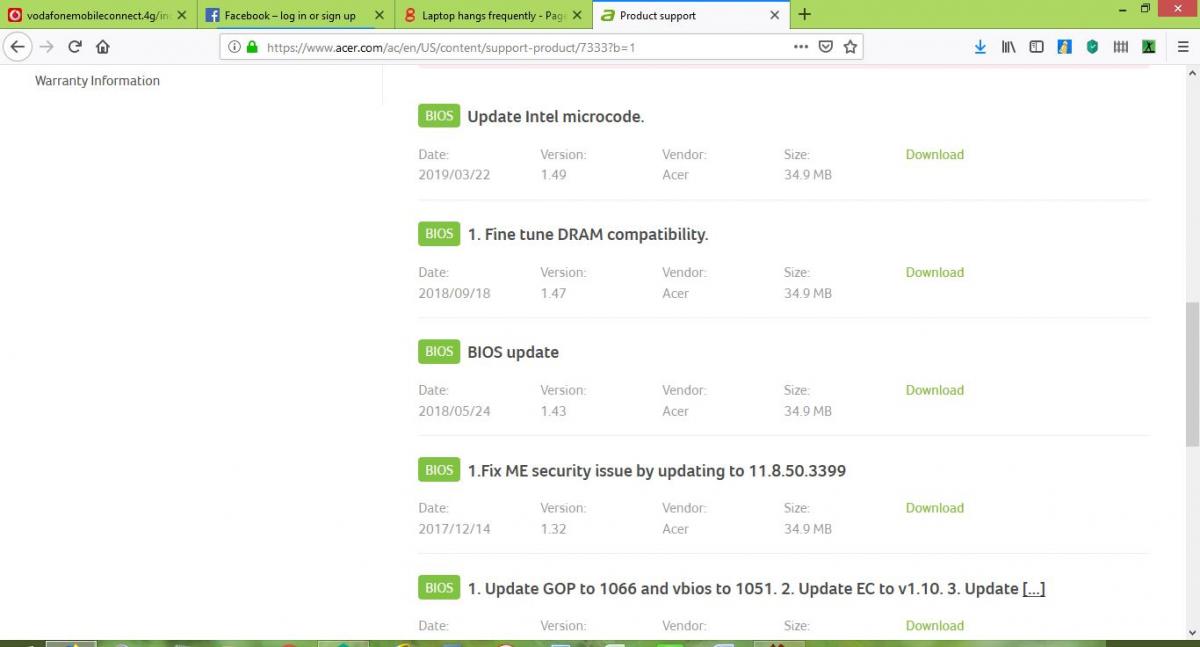Select the Product support tab
This screenshot has width=1200, height=647.
click(691, 15)
